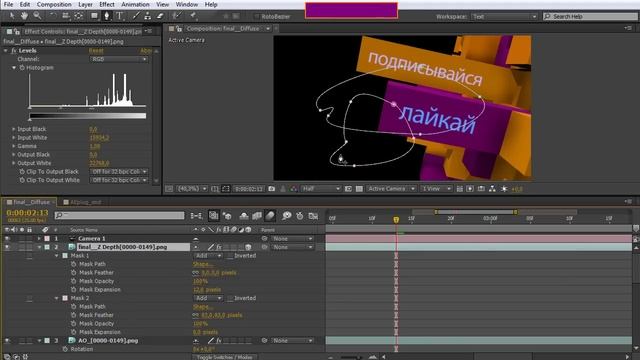This screenshot has width=640, height=360.
Task: Toggle Motion Blur for the composition
Action: tap(270, 216)
